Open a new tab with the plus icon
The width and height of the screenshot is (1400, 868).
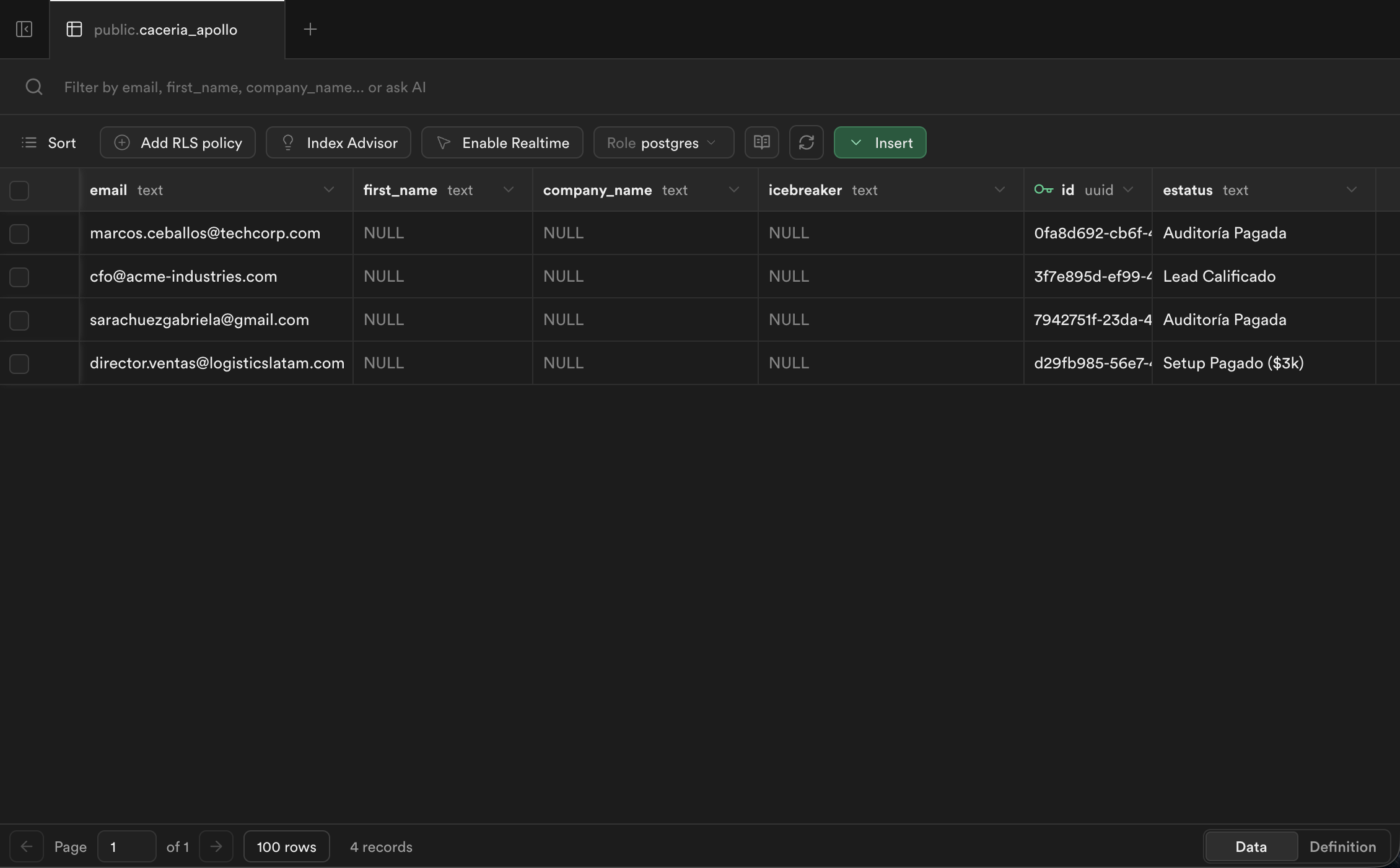click(x=310, y=29)
